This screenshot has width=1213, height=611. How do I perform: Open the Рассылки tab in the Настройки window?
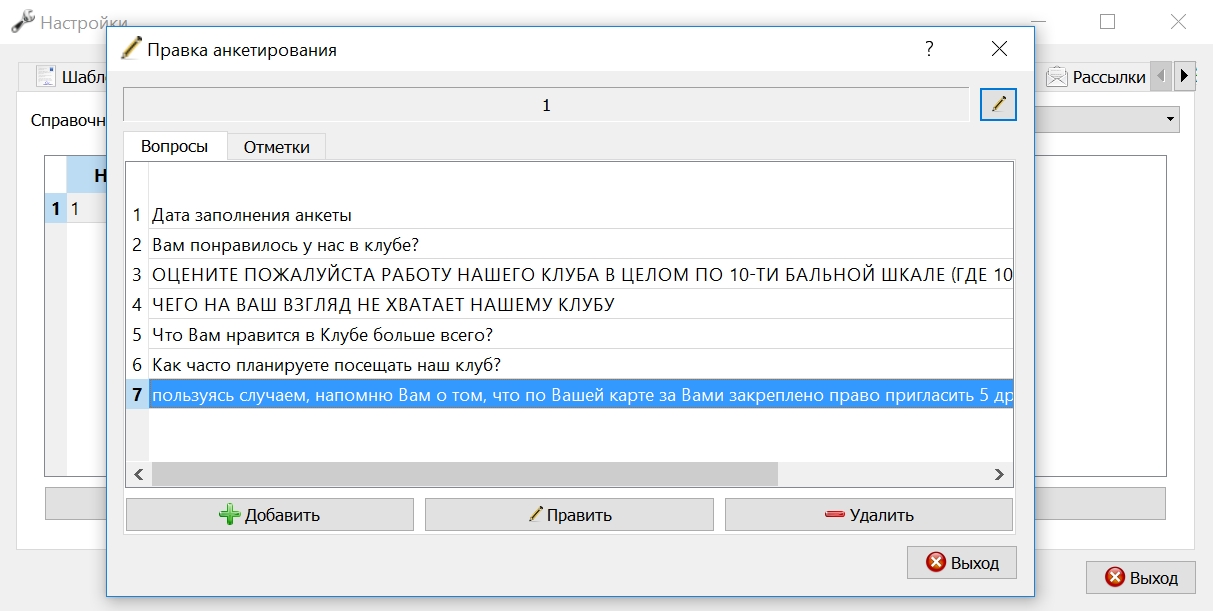(1097, 77)
